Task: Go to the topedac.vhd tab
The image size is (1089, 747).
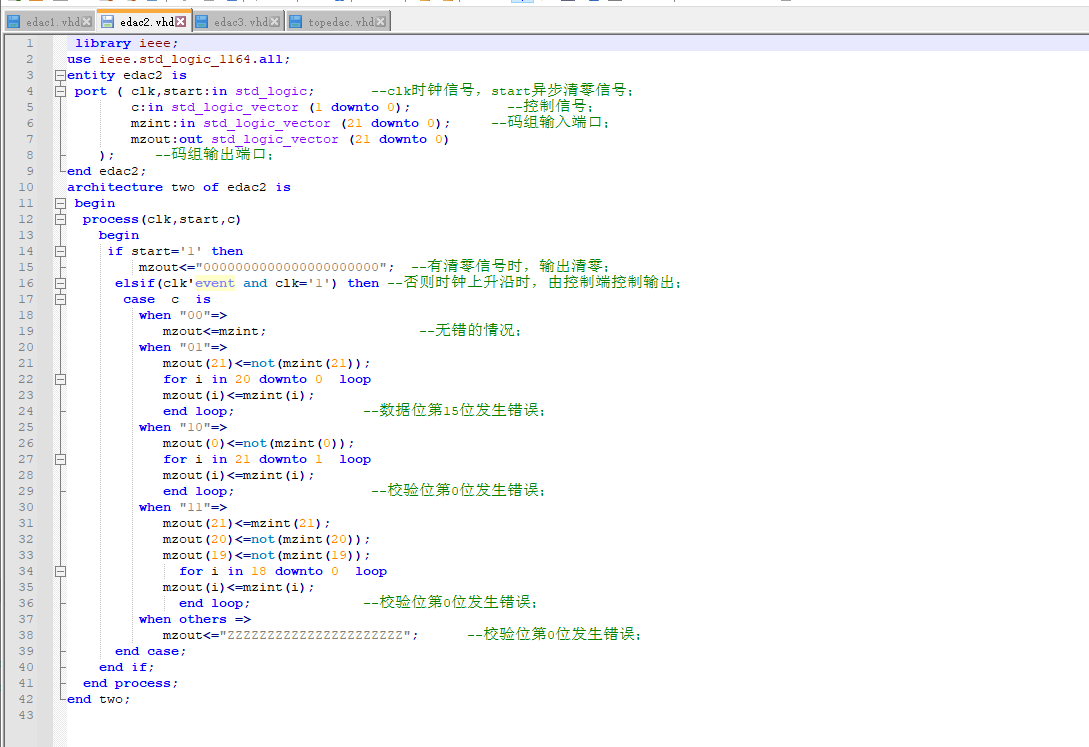Action: (x=338, y=22)
